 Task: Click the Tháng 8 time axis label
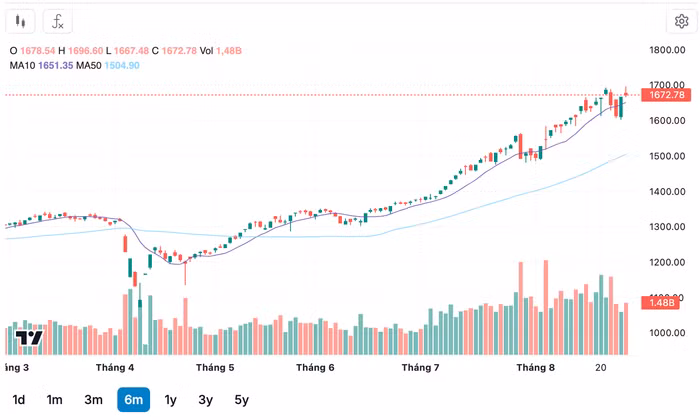click(535, 368)
